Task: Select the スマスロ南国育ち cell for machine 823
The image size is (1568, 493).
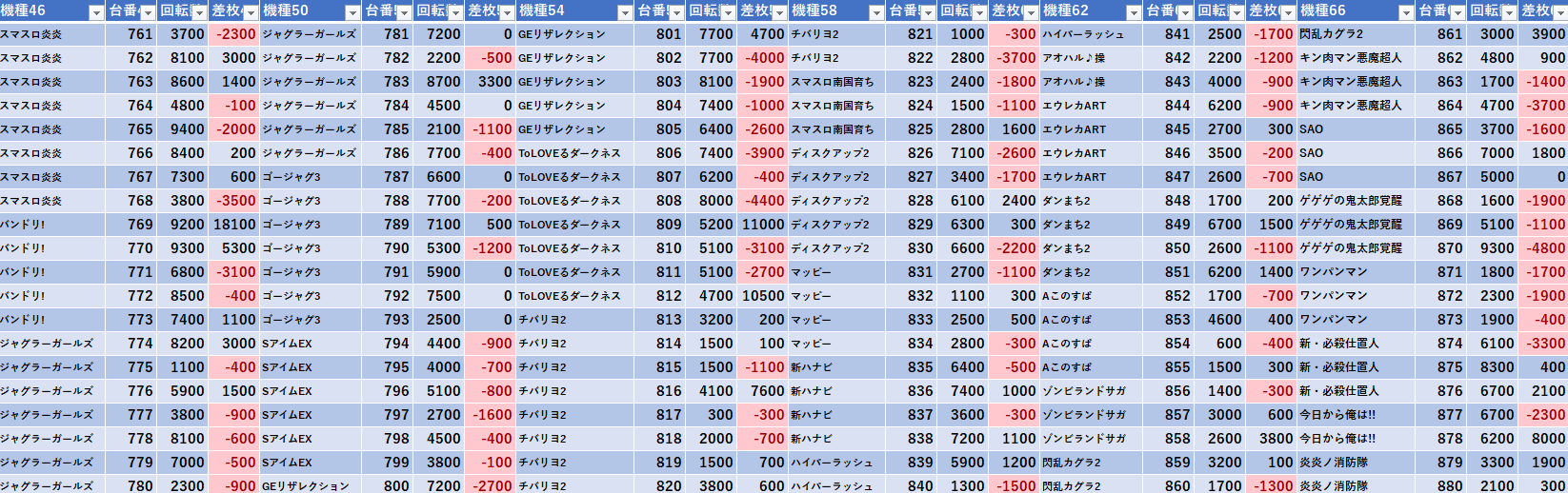Action: point(836,82)
